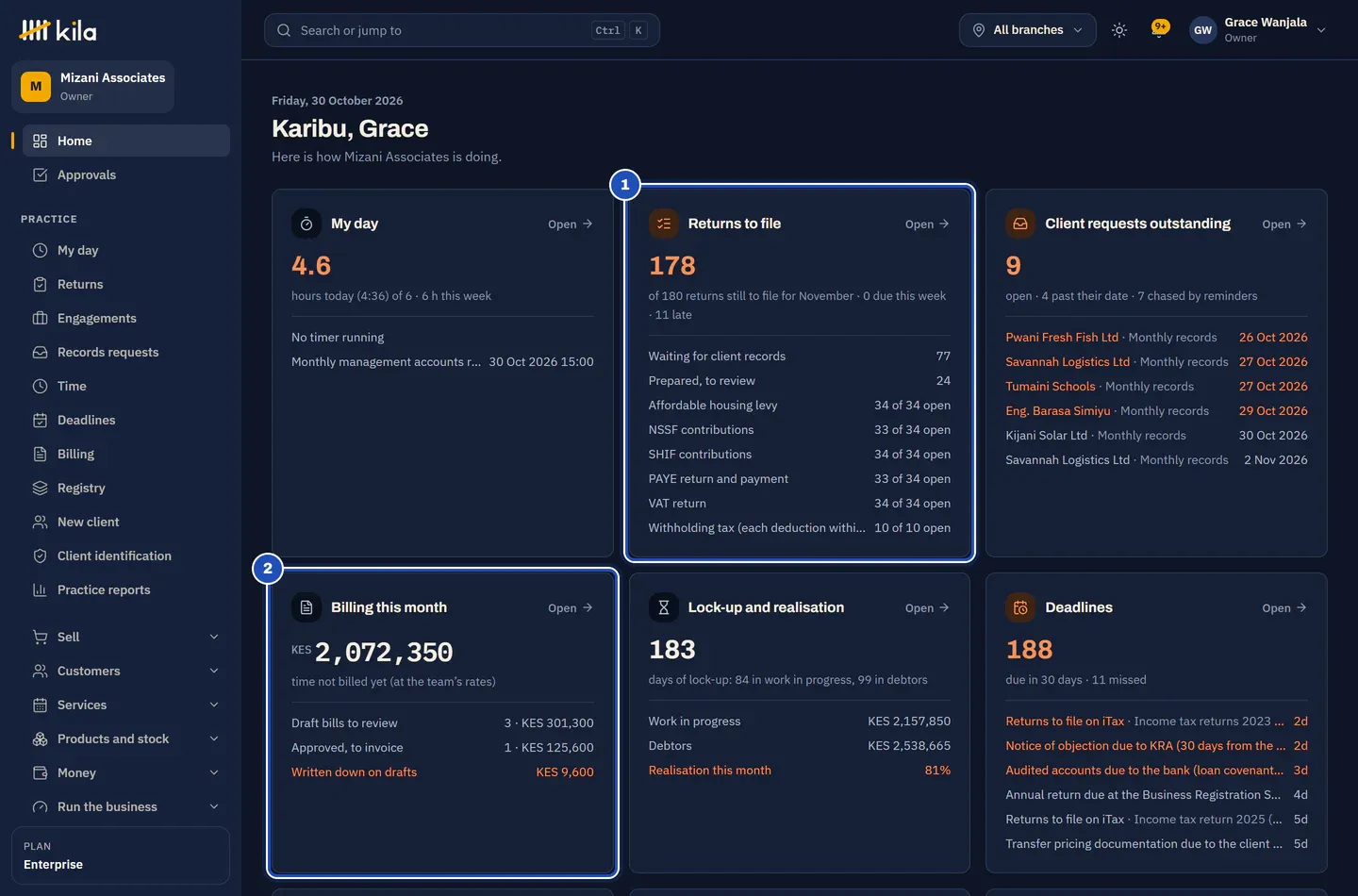Screen dimensions: 1358x896
Task: Open Grace Wanjala user menu chevron
Action: point(1321,30)
